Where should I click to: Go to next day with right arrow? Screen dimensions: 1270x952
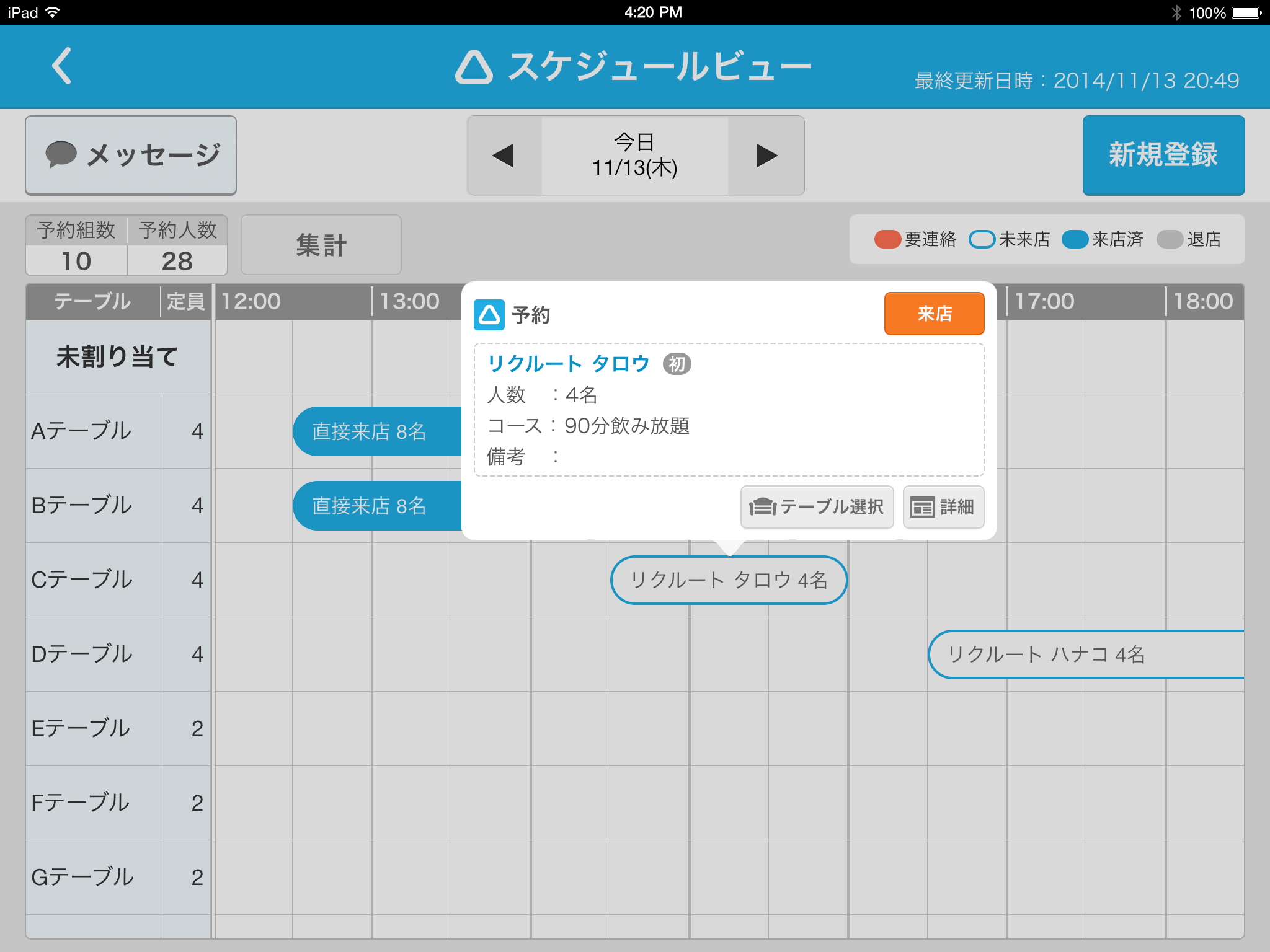tap(766, 156)
